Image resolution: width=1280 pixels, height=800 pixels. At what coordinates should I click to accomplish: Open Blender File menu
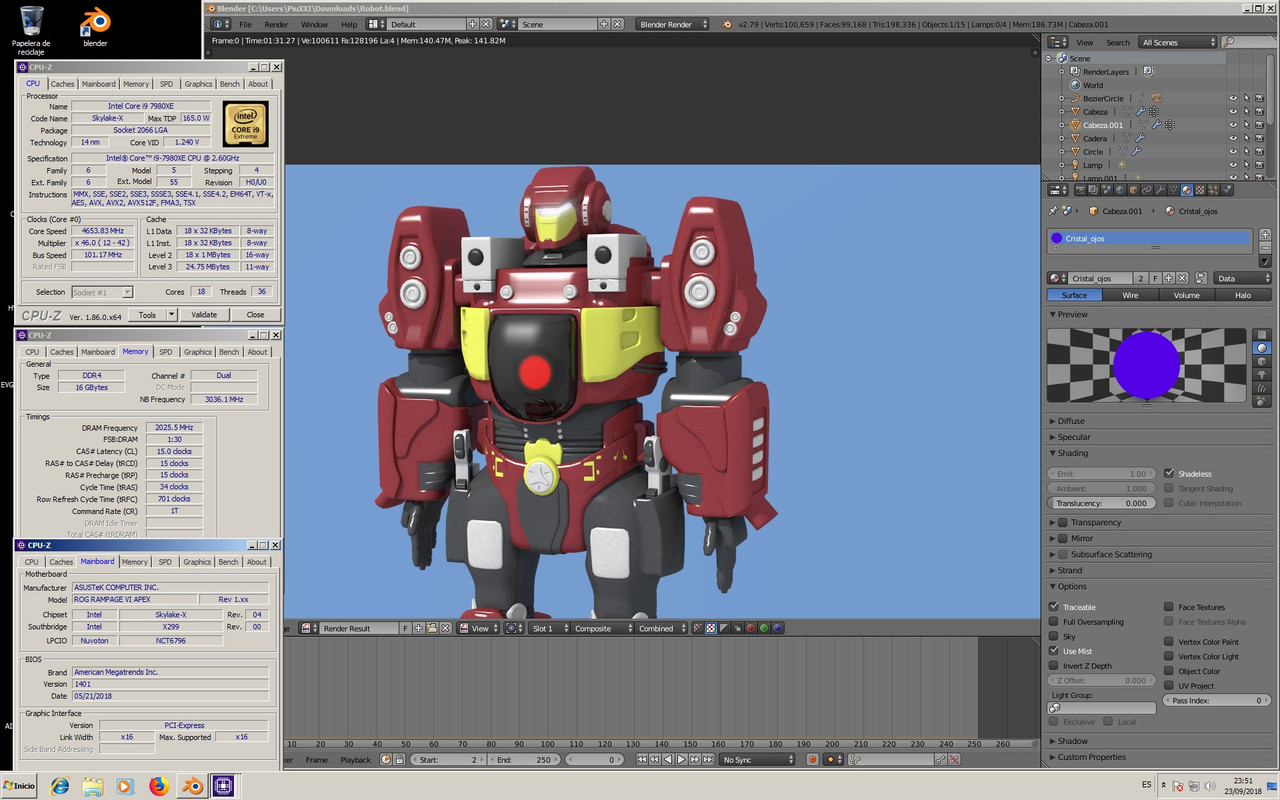pos(245,24)
